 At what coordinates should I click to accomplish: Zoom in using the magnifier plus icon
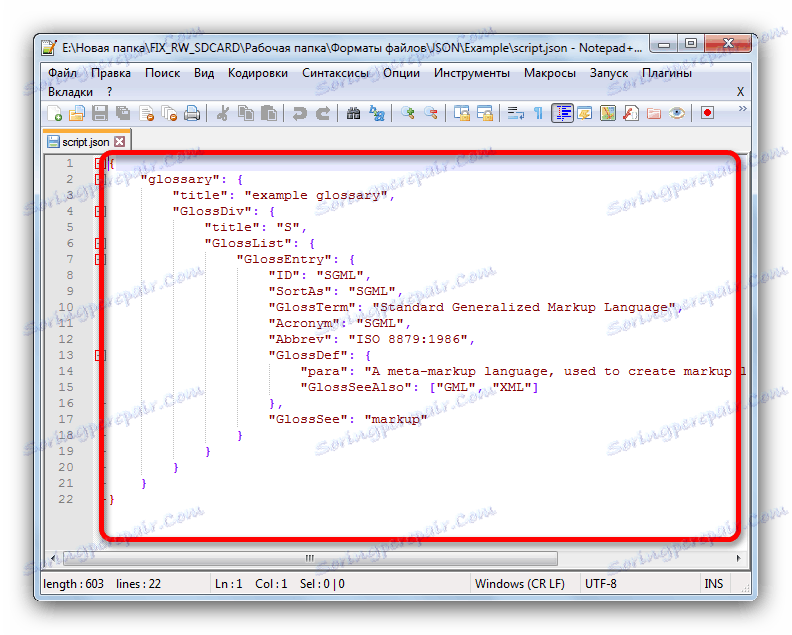click(408, 113)
